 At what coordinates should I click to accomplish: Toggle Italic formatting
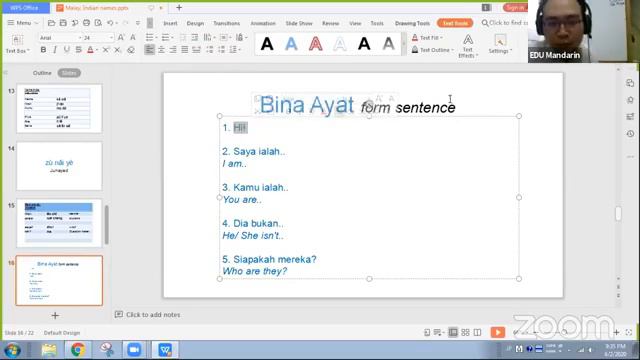pyautogui.click(x=55, y=50)
